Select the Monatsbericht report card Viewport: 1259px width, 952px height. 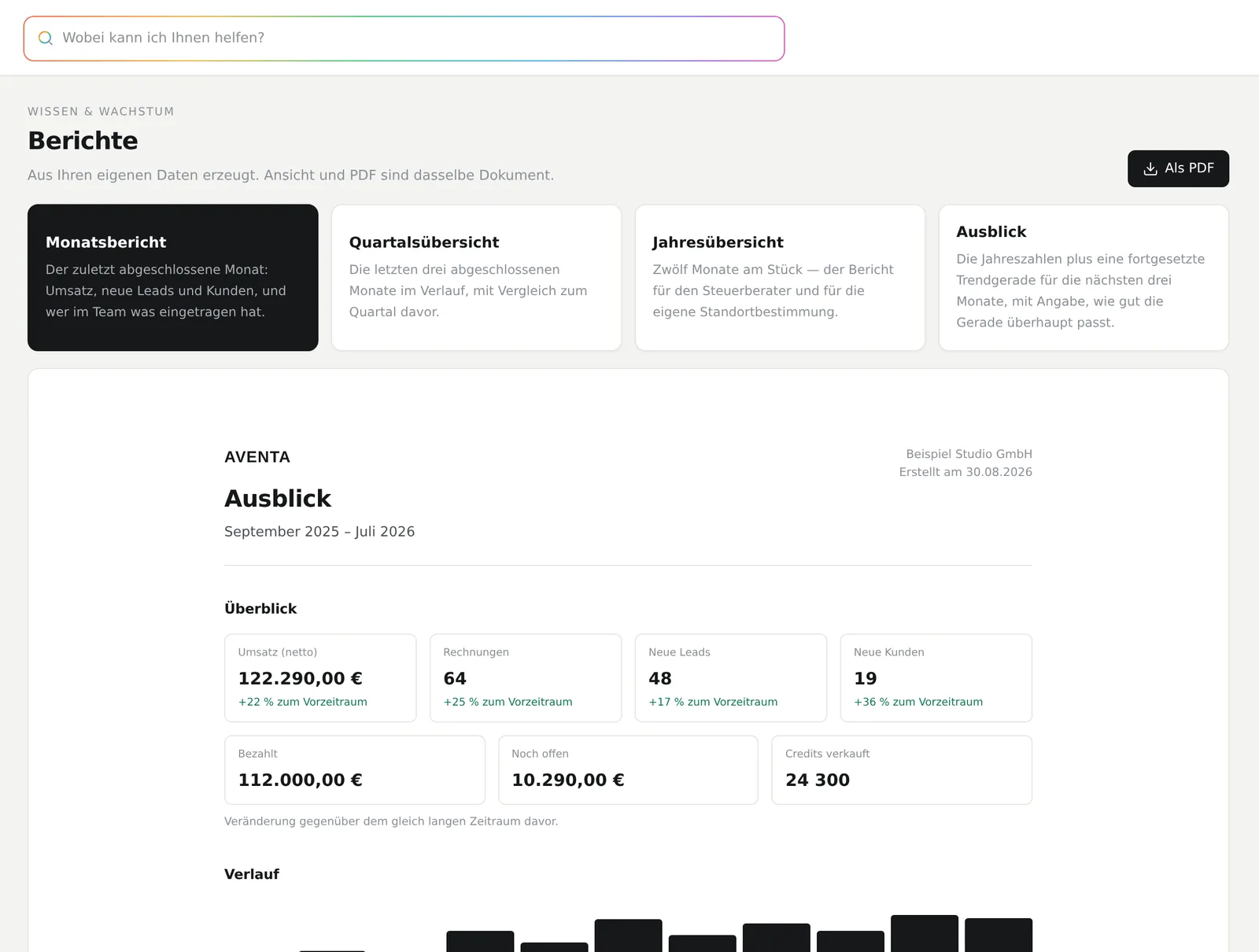173,278
